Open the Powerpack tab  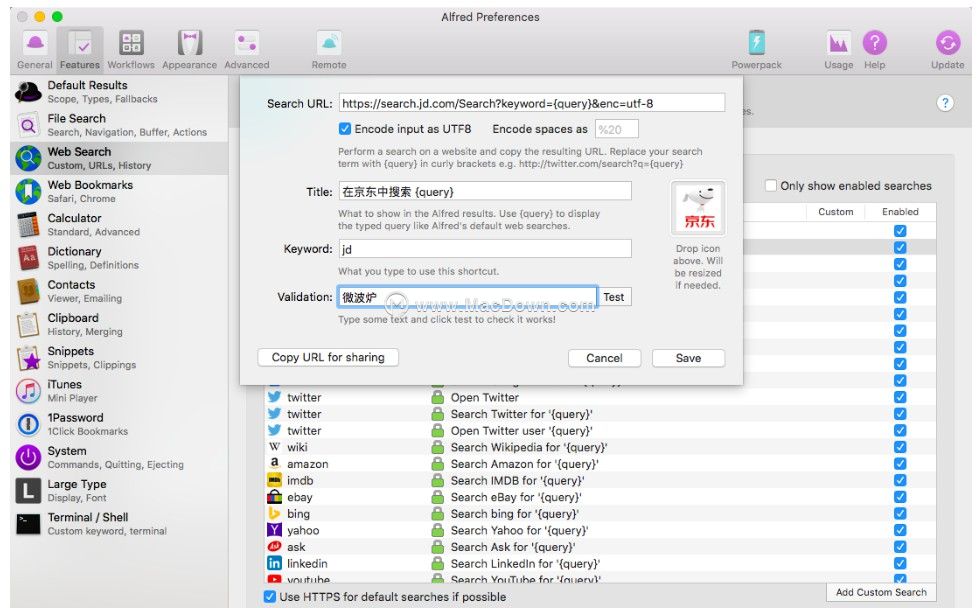(x=757, y=49)
